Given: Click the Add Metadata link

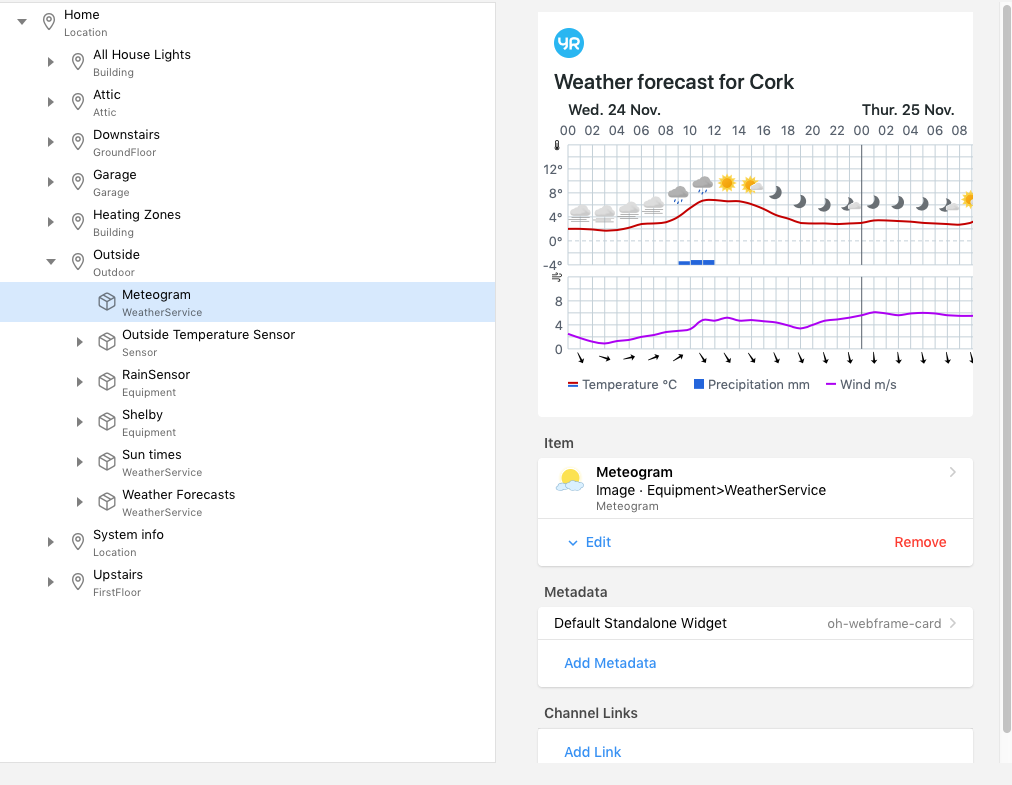Looking at the screenshot, I should click(610, 663).
